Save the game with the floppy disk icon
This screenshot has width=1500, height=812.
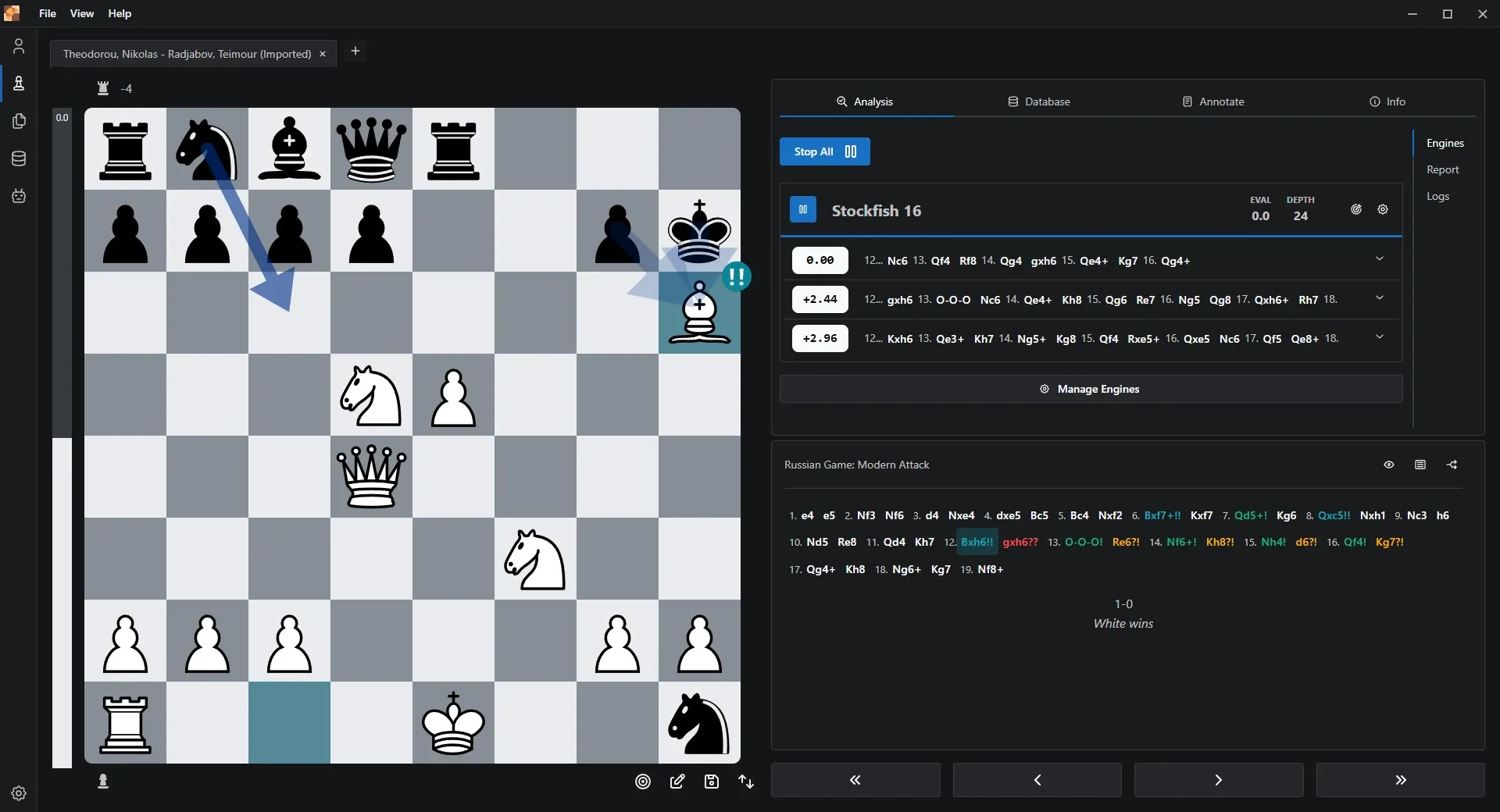(x=712, y=782)
